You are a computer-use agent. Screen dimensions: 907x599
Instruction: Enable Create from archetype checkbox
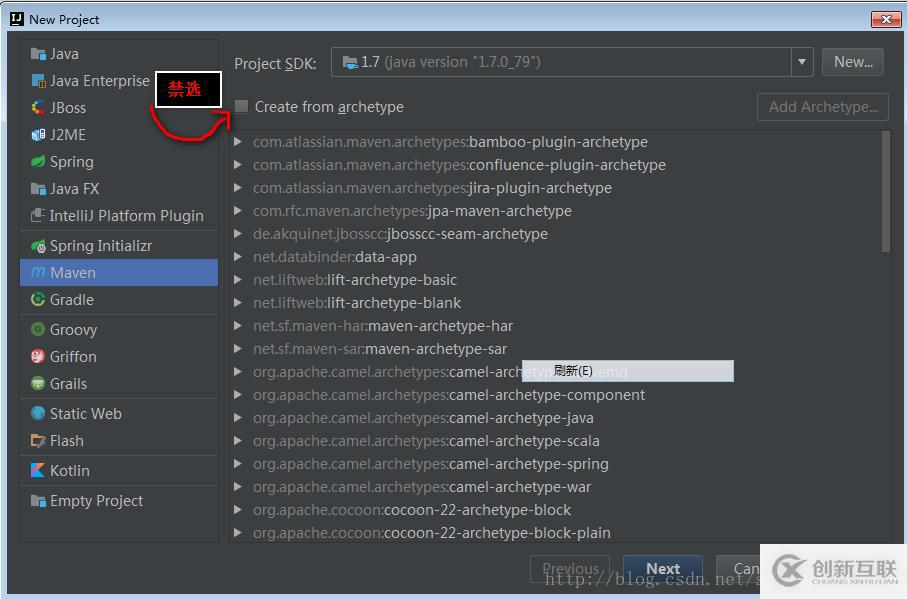pyautogui.click(x=242, y=106)
